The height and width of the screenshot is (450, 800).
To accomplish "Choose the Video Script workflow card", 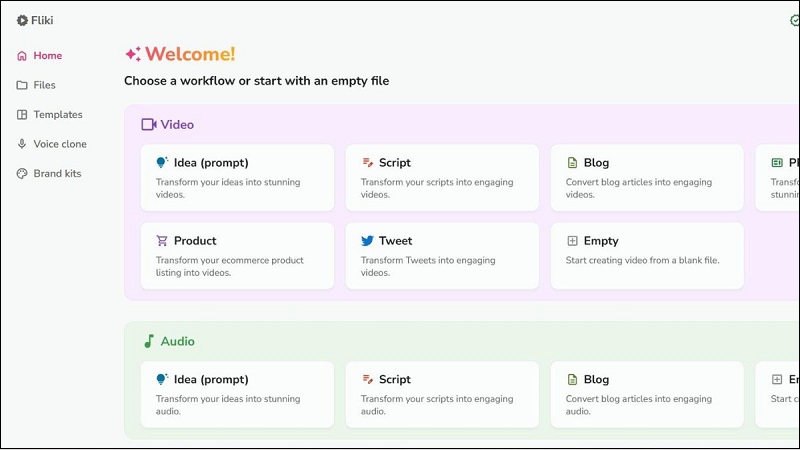I will (x=442, y=178).
